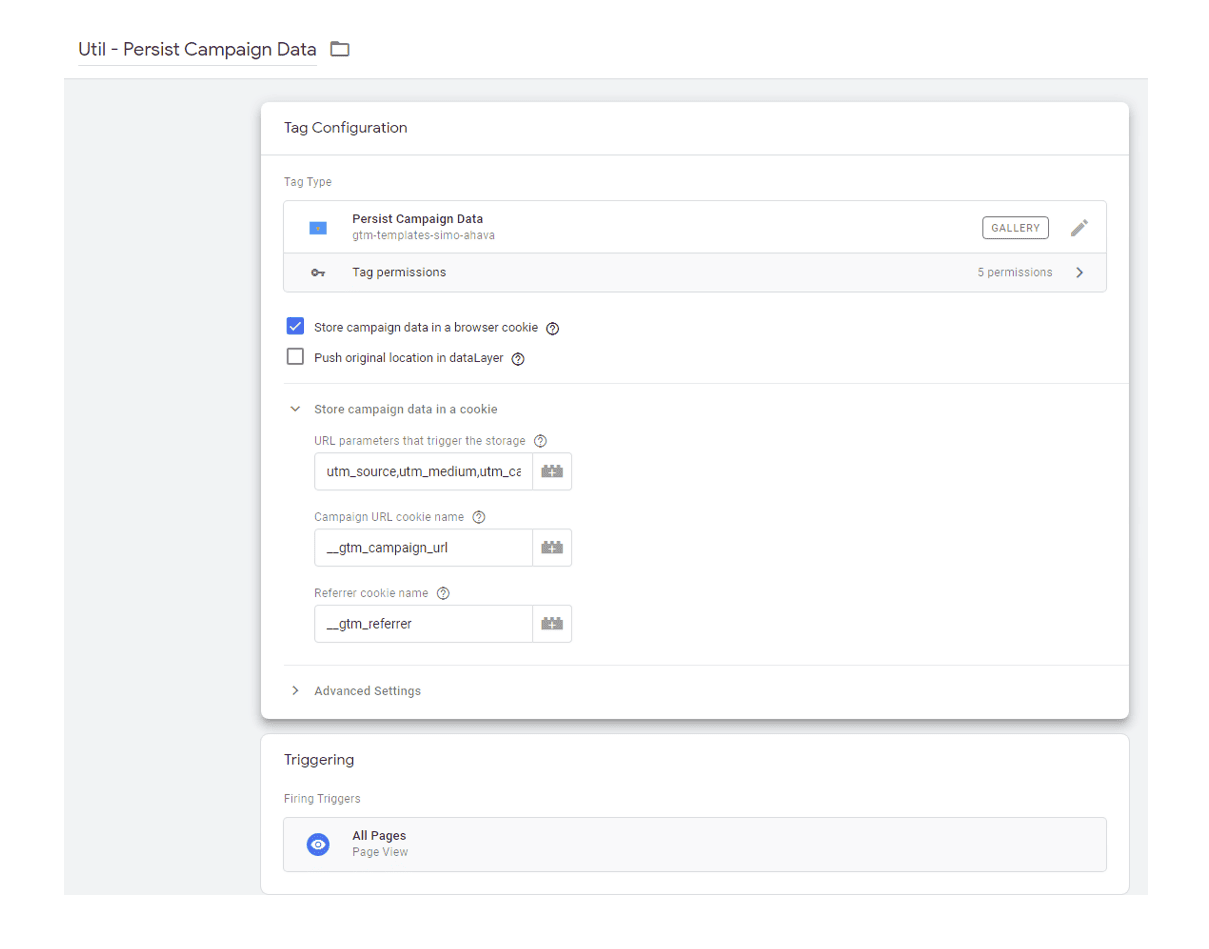Click help icon beside Referrer cookie name
Screen dimensions: 1209x949
pos(443,593)
